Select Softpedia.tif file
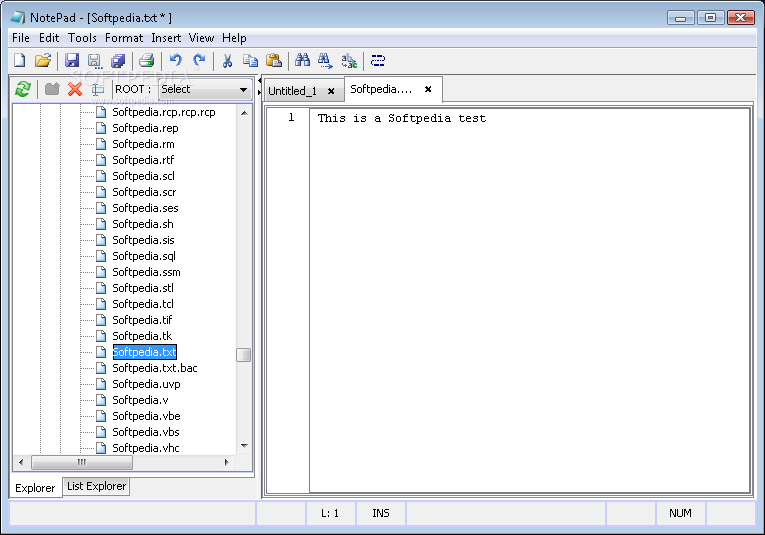The height and width of the screenshot is (535, 765). pos(142,320)
